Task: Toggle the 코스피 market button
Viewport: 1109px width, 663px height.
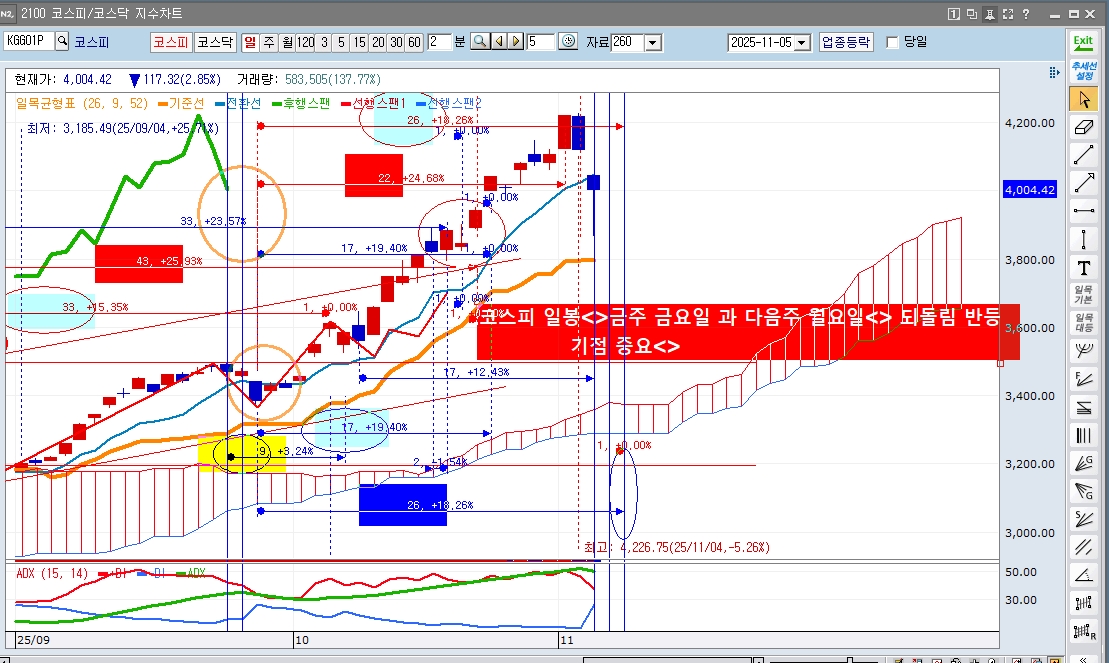Action: pyautogui.click(x=170, y=42)
